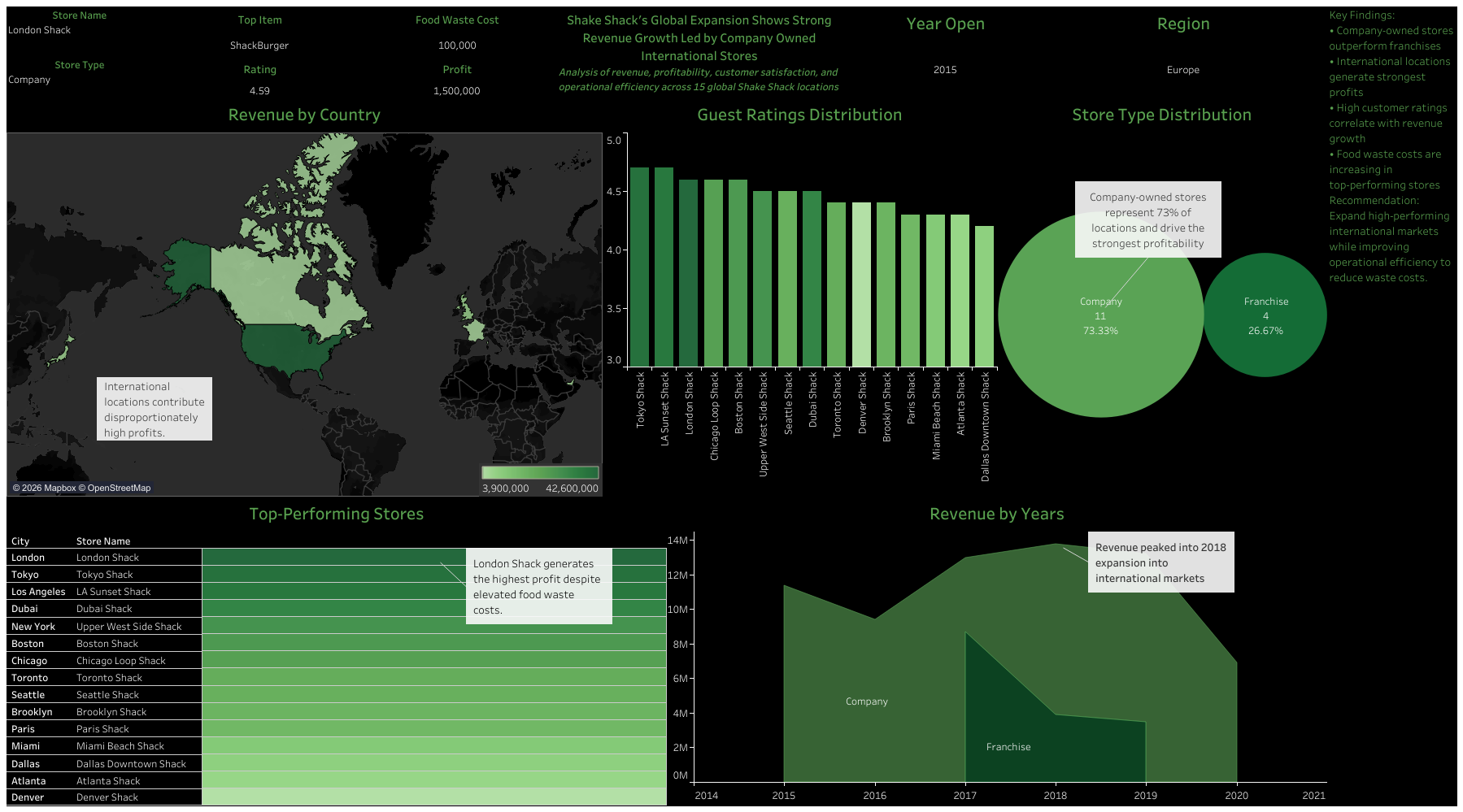Click the Company bubble in Store Type Distribution
The width and height of the screenshot is (1463, 812).
click(1100, 315)
